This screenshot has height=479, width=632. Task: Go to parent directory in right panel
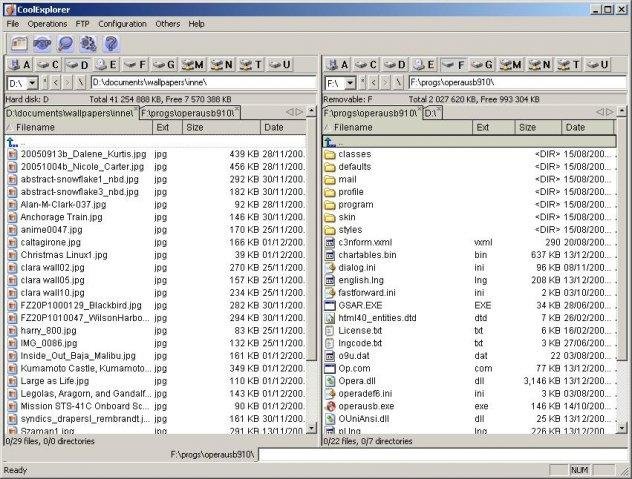pyautogui.click(x=469, y=142)
